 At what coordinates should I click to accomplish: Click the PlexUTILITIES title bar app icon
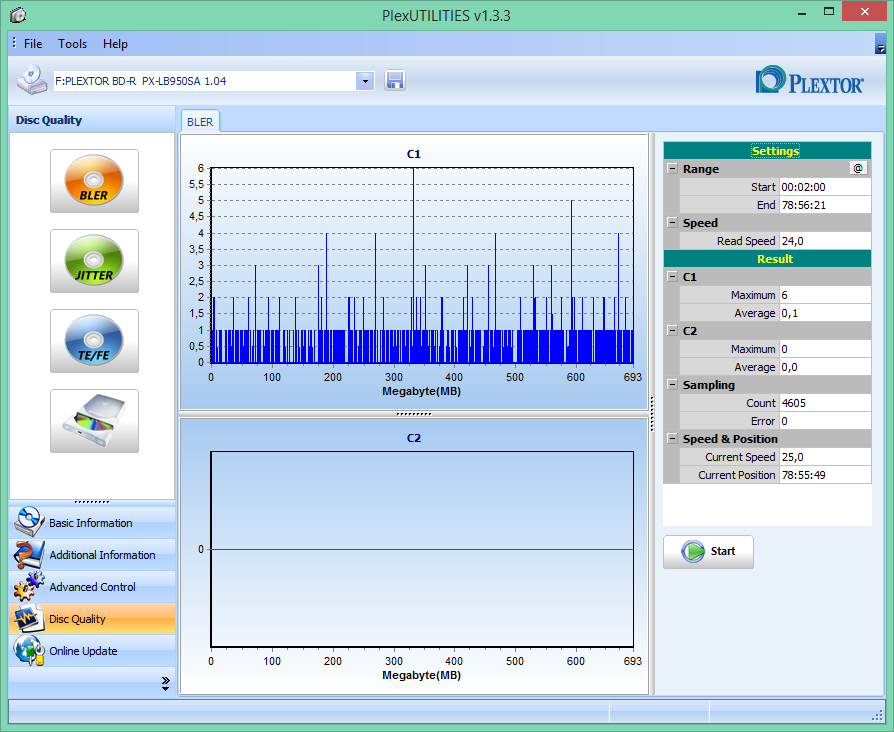pyautogui.click(x=18, y=15)
